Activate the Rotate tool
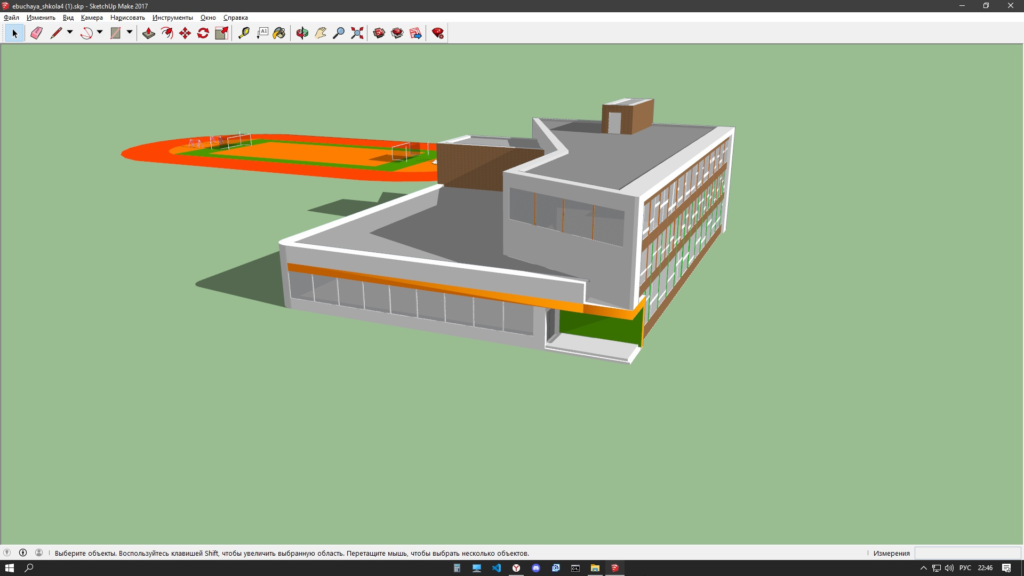The image size is (1024, 576). point(203,33)
